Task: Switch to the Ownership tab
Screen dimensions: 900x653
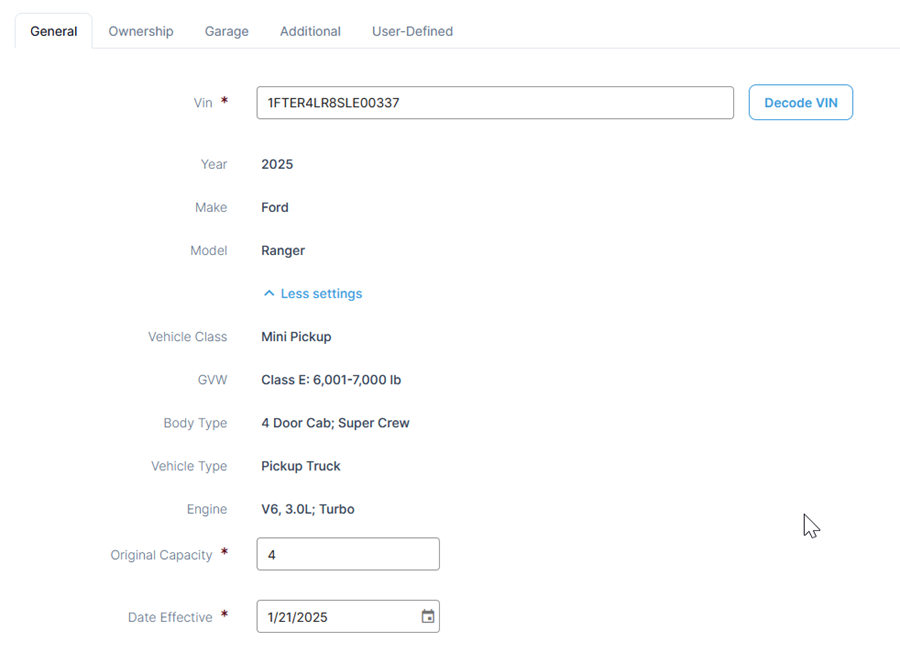Action: [141, 31]
